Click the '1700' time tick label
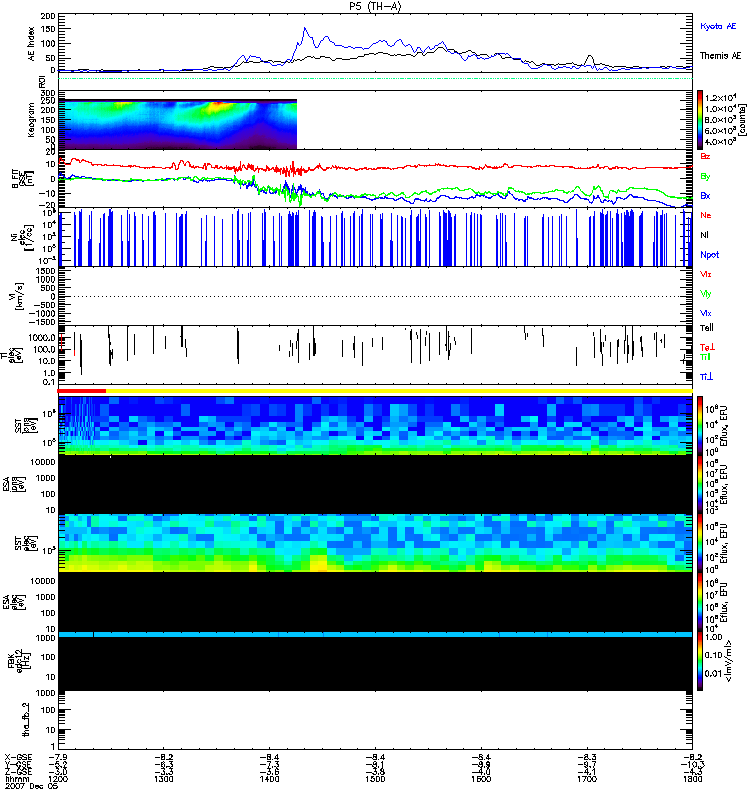750x800 pixels. (x=587, y=779)
